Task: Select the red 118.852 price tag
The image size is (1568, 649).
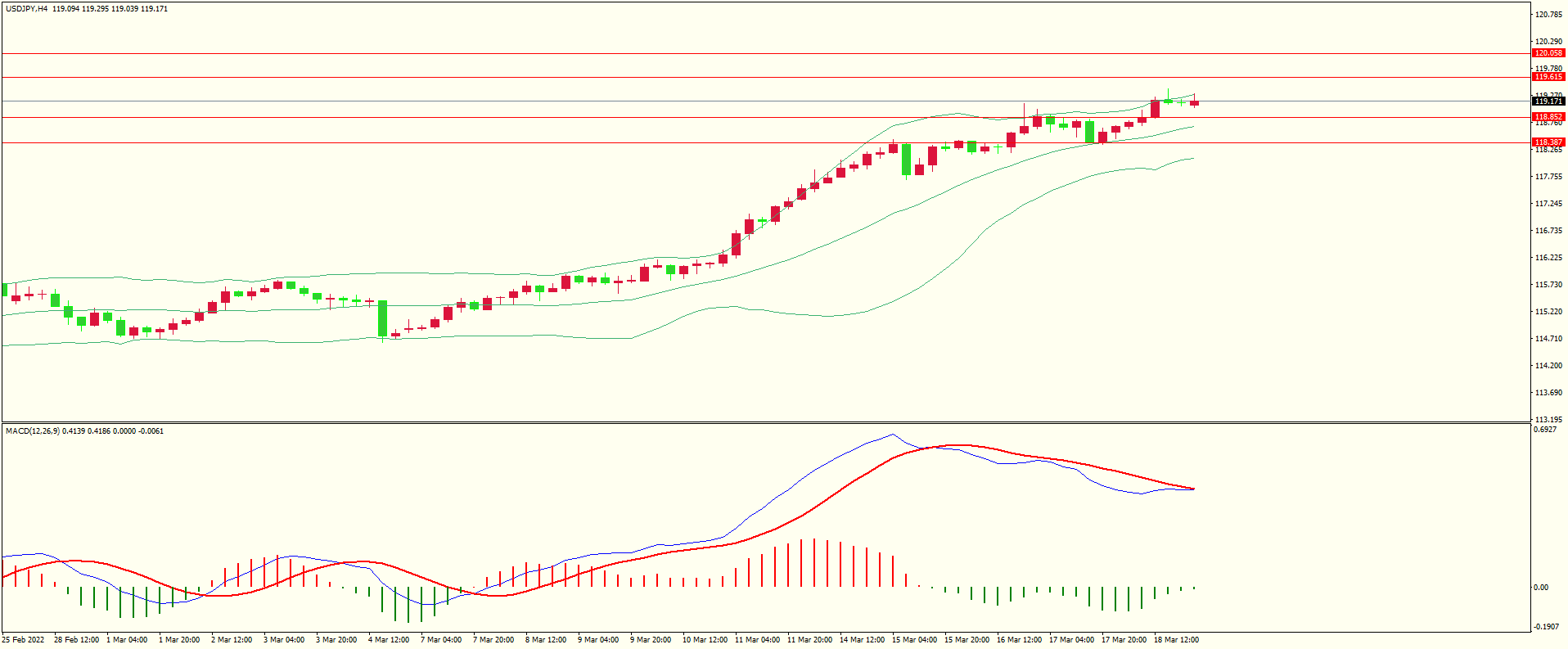Action: [1548, 117]
